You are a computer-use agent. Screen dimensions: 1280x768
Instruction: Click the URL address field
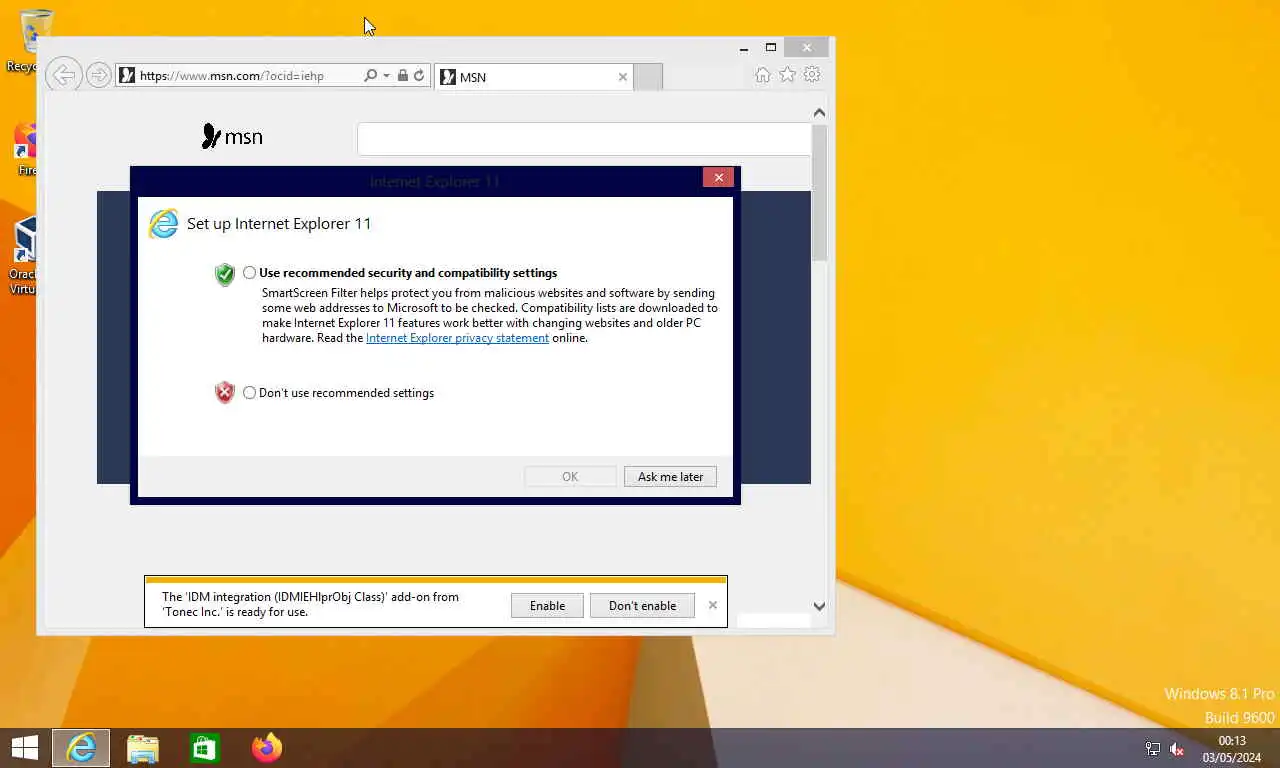coord(239,76)
